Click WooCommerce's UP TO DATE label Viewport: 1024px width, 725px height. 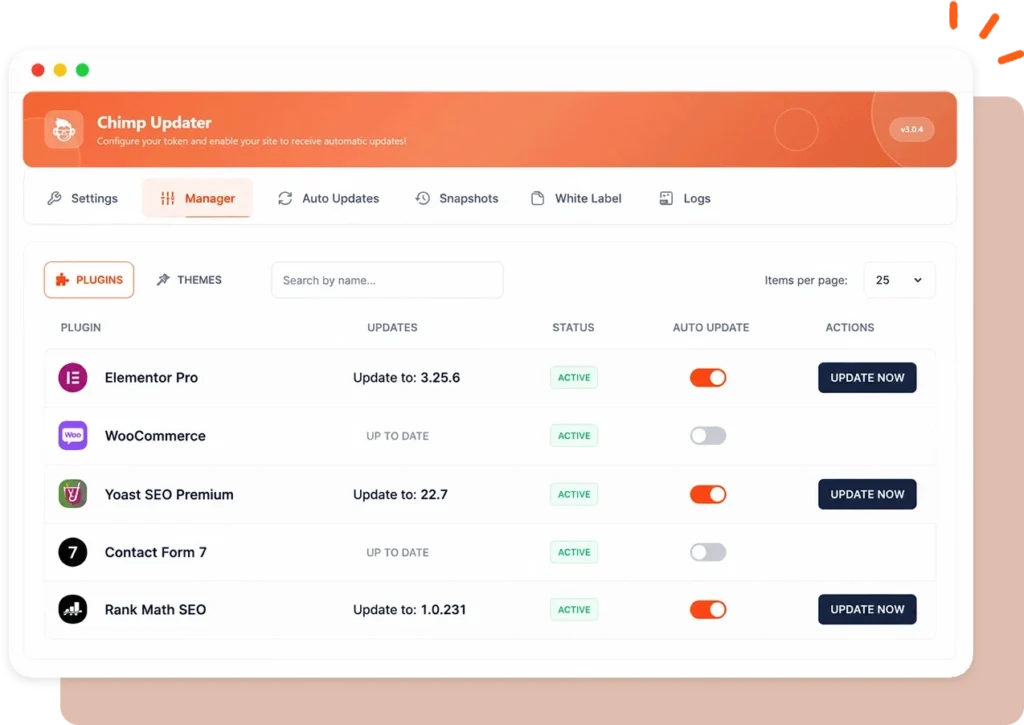398,436
